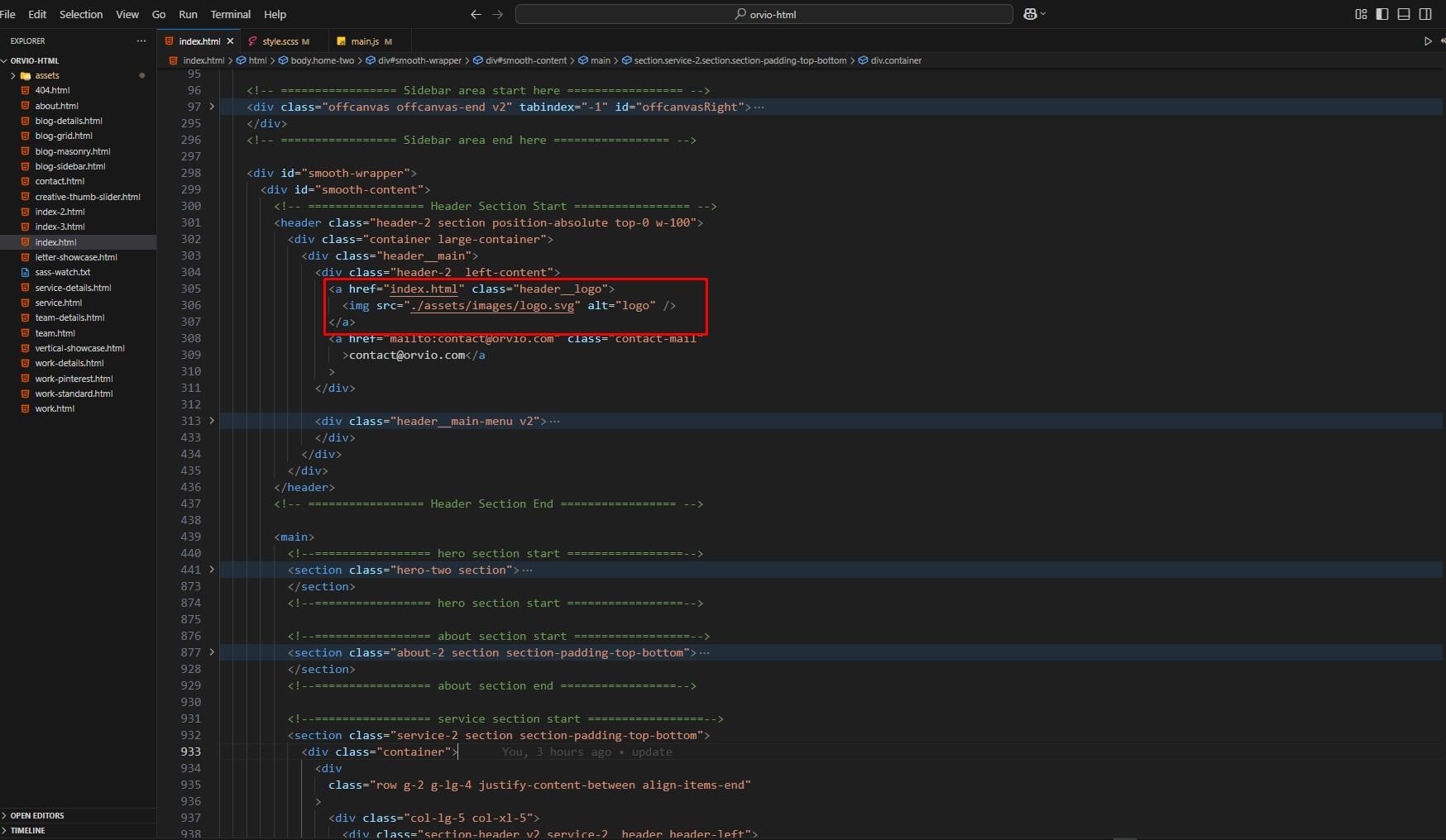This screenshot has width=1446, height=840.
Task: Expand the assets folder
Action: pyautogui.click(x=46, y=75)
